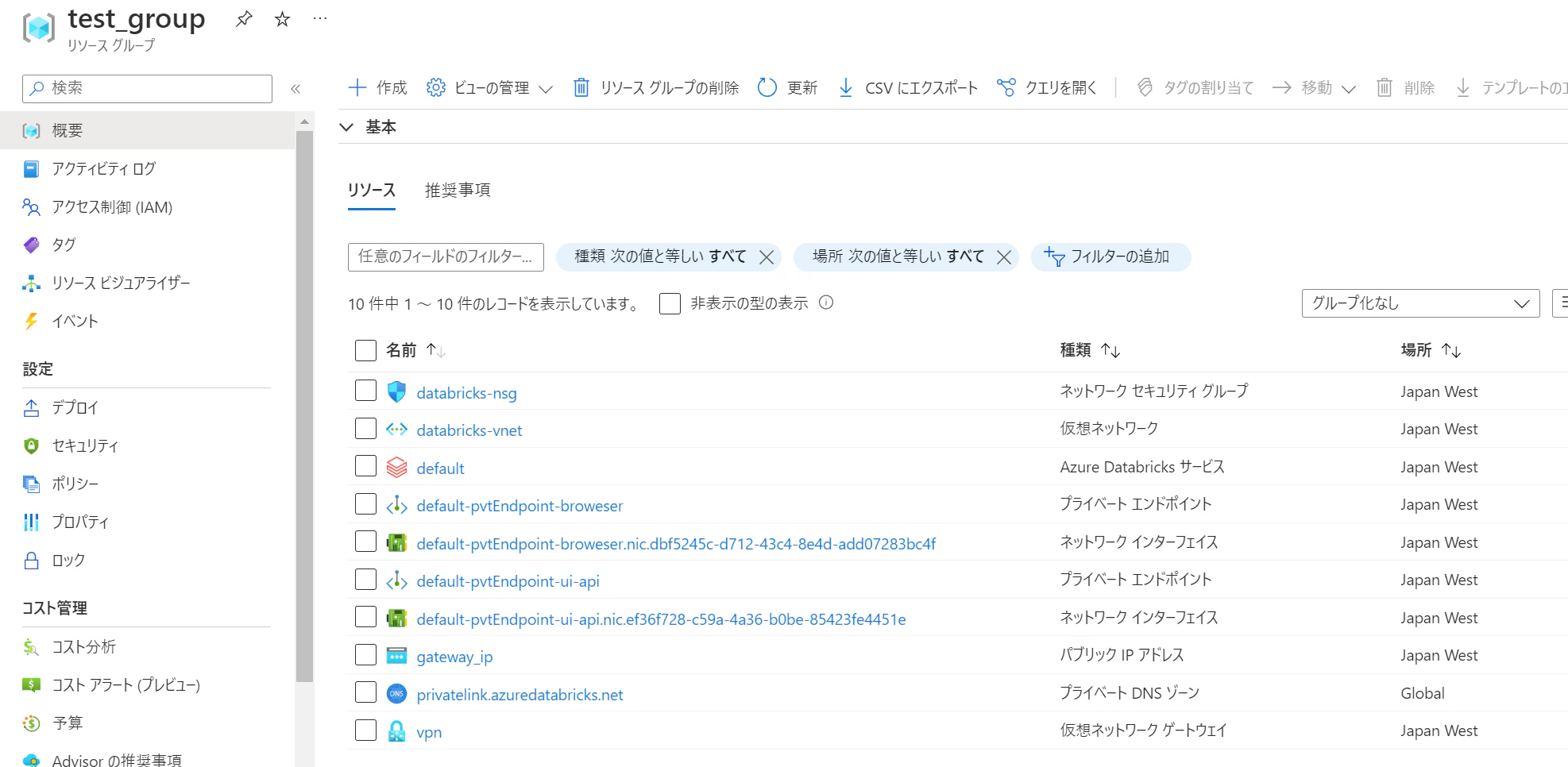
Task: Pin the test_group resource group
Action: pyautogui.click(x=244, y=19)
